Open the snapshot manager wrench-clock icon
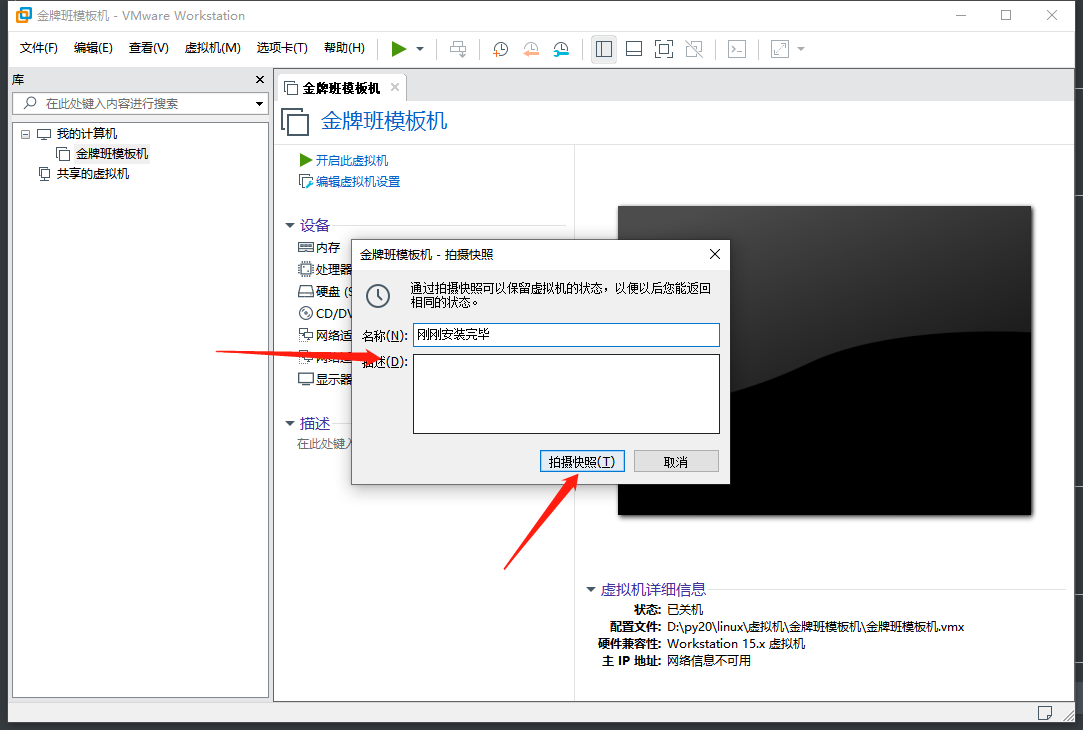 (x=561, y=49)
